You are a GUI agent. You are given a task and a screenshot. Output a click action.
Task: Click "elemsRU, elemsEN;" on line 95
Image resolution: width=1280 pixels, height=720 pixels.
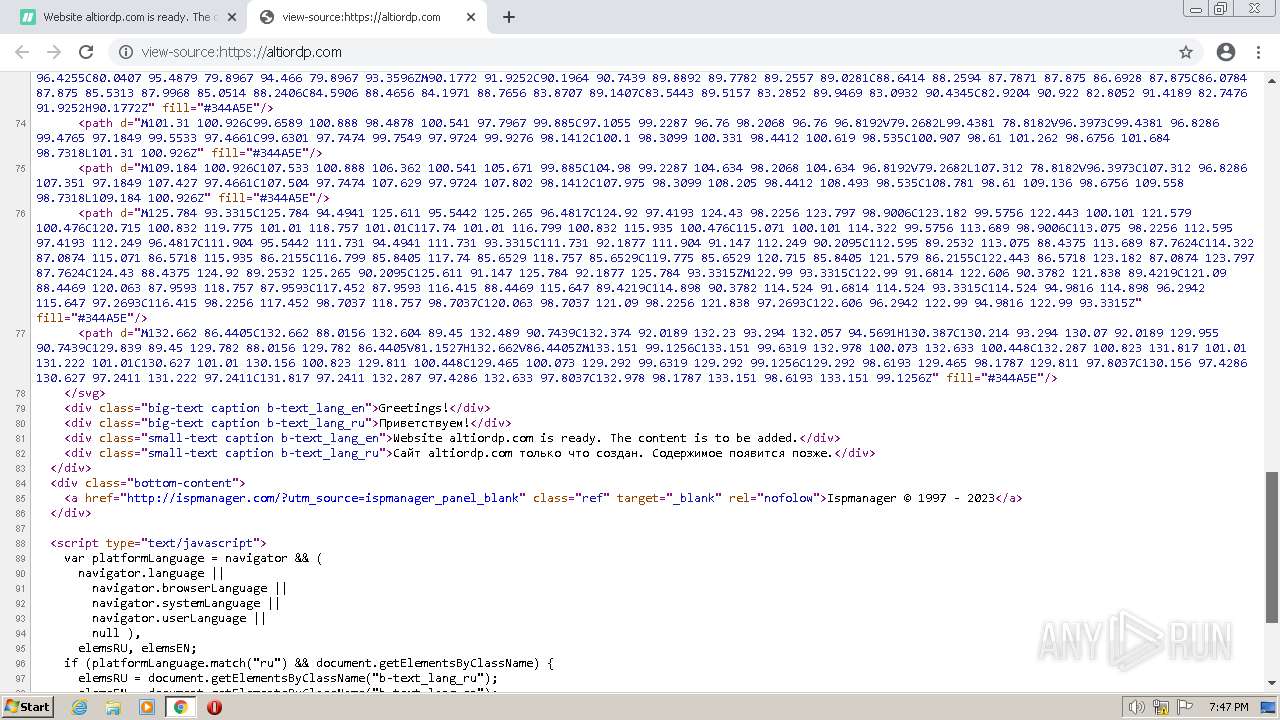137,648
